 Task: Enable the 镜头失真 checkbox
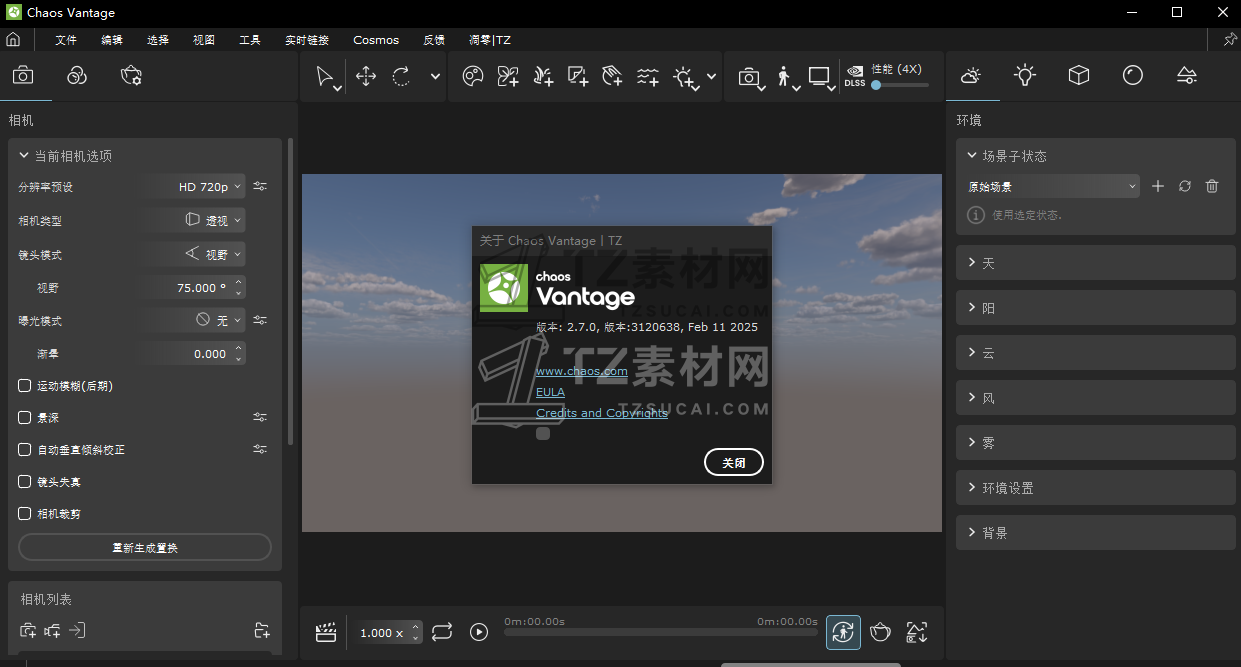pyautogui.click(x=25, y=482)
